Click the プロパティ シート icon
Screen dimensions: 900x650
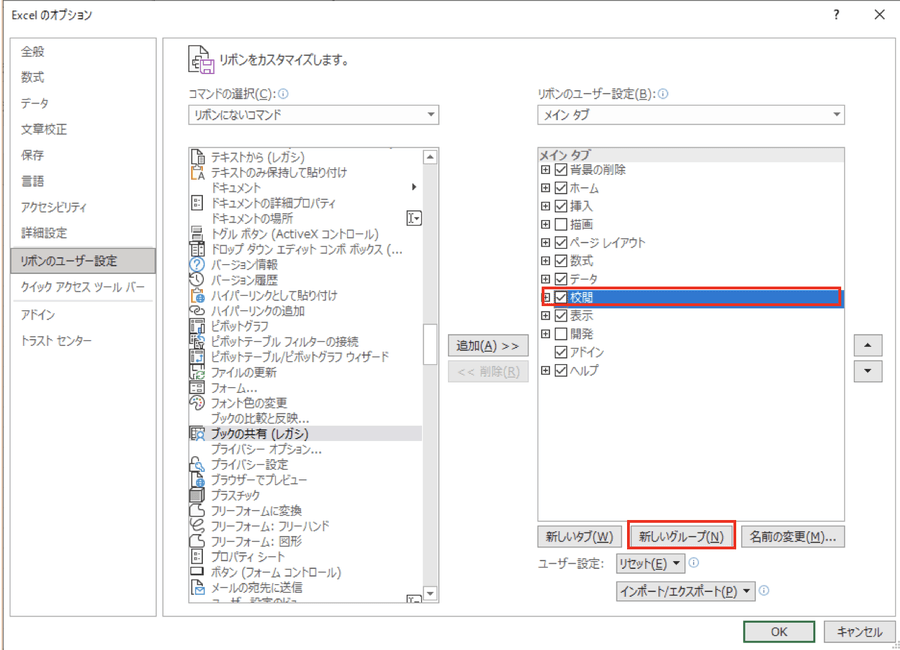point(197,556)
